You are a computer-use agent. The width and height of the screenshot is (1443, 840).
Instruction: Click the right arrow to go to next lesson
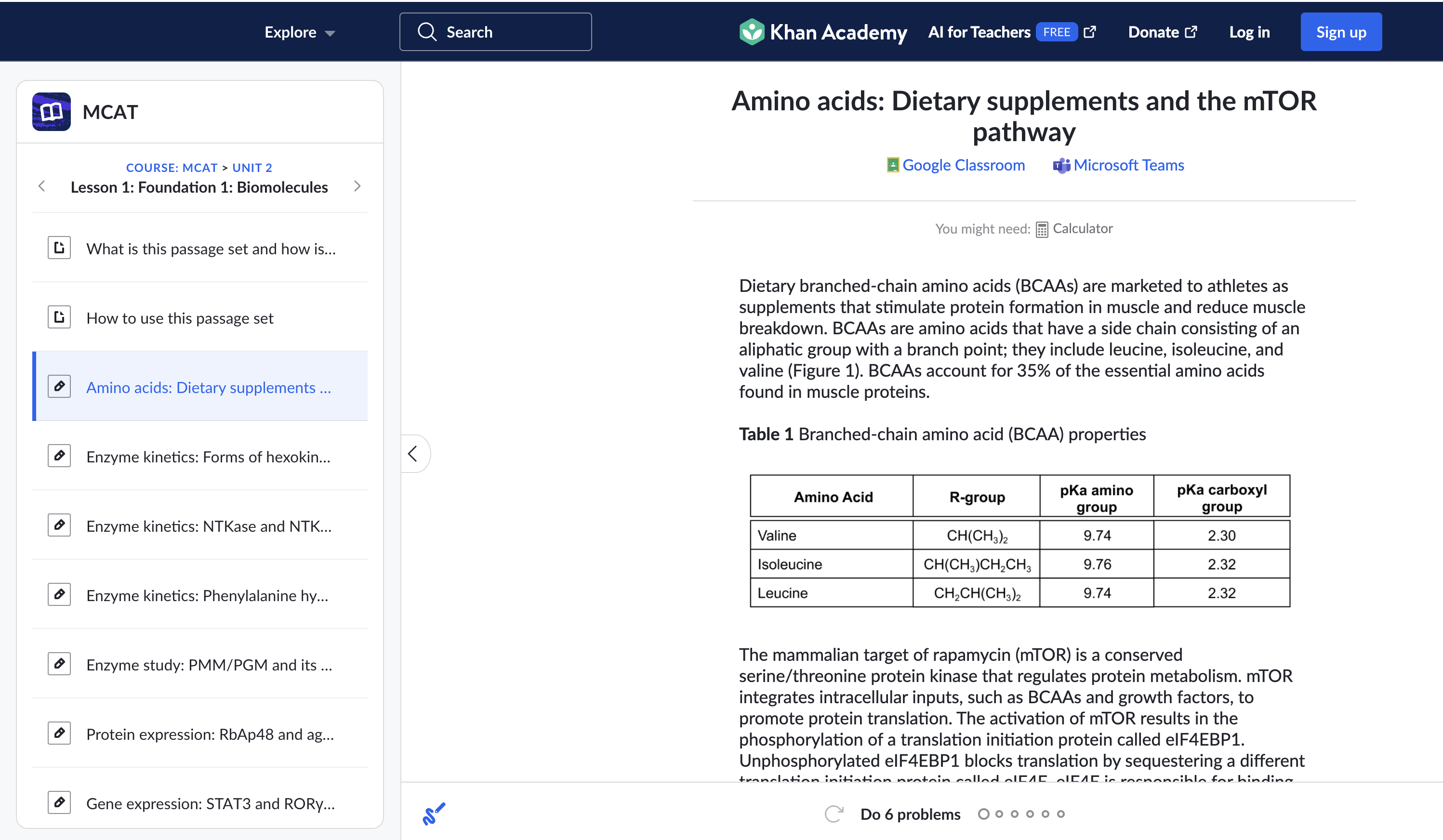tap(357, 187)
